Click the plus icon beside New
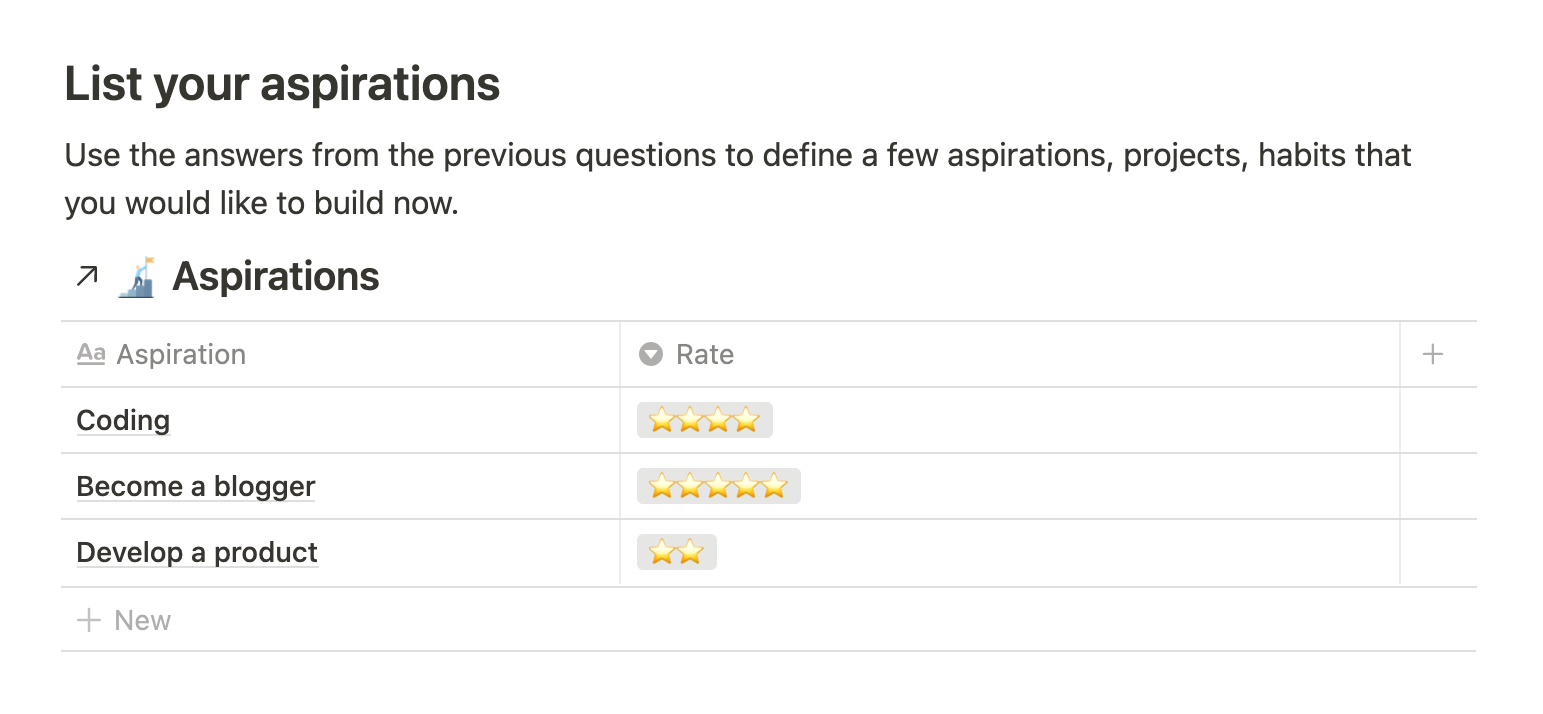1543x714 pixels. coord(89,620)
